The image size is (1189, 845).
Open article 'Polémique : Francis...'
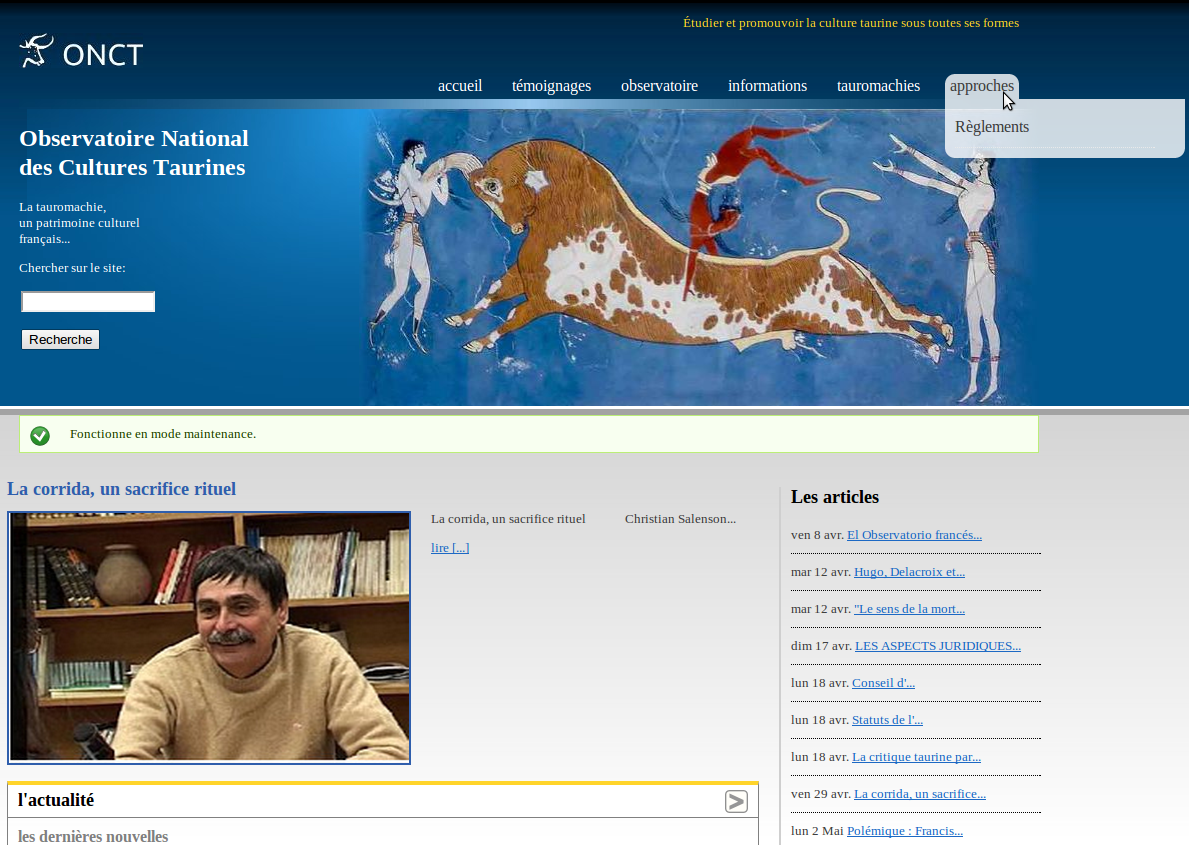click(x=905, y=831)
